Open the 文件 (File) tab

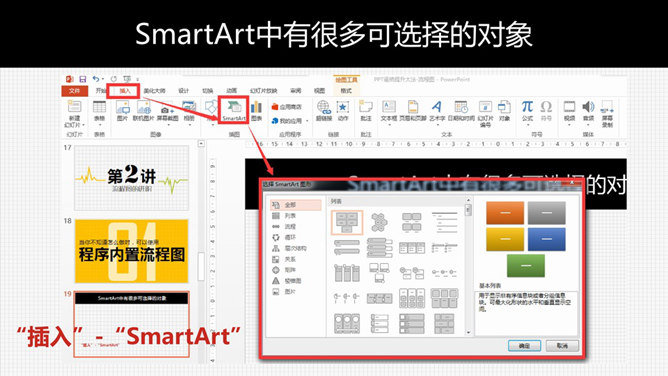[x=75, y=91]
